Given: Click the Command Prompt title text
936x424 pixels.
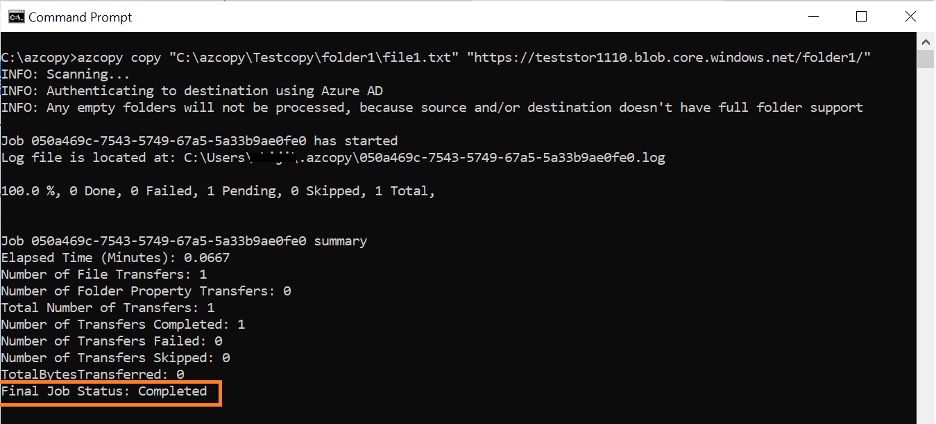Looking at the screenshot, I should click(x=80, y=17).
